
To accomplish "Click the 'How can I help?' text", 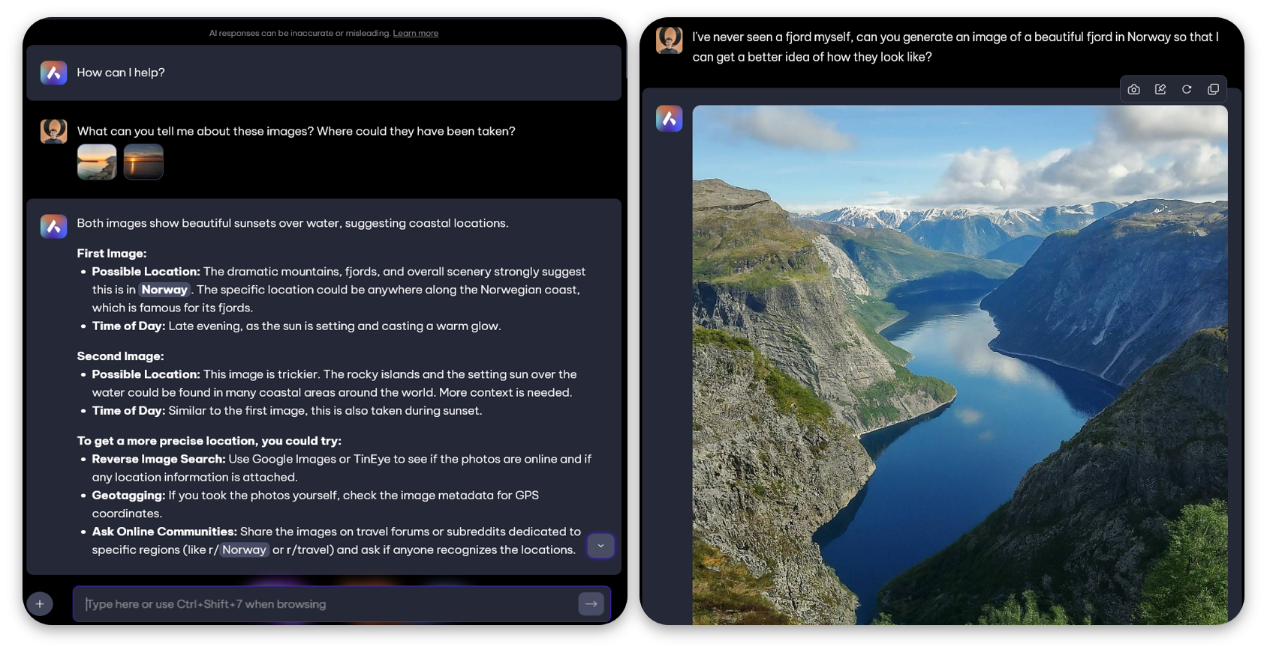I will click(121, 72).
